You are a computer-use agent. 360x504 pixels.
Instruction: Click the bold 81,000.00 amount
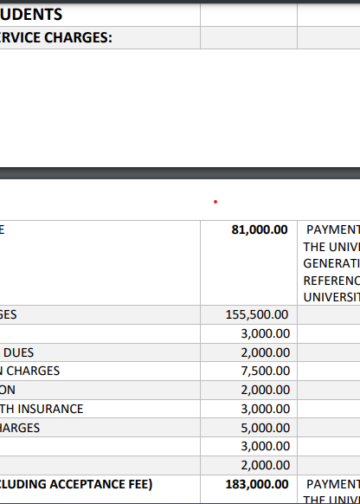259,230
